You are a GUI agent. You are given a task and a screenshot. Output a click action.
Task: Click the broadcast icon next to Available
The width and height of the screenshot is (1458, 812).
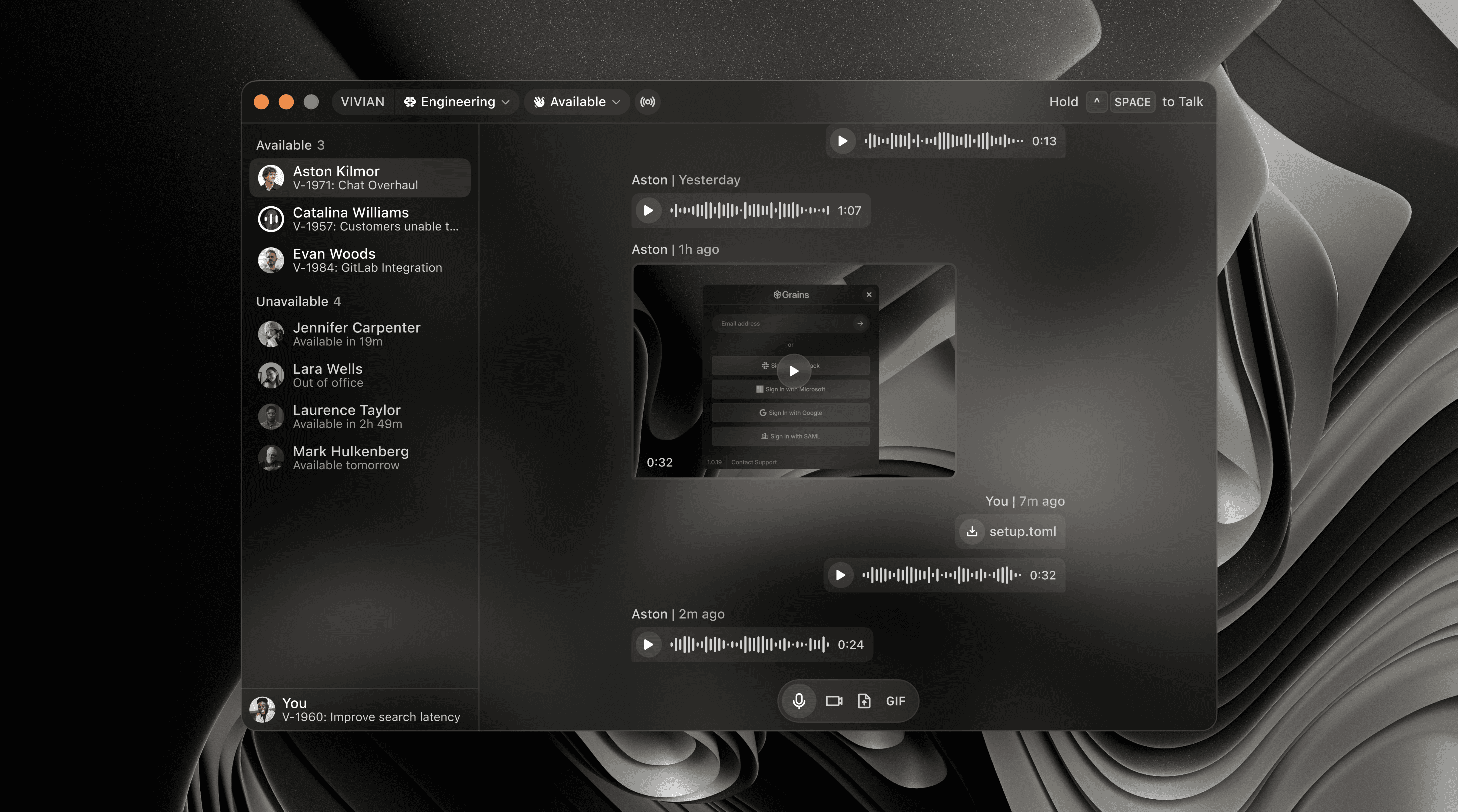647,102
